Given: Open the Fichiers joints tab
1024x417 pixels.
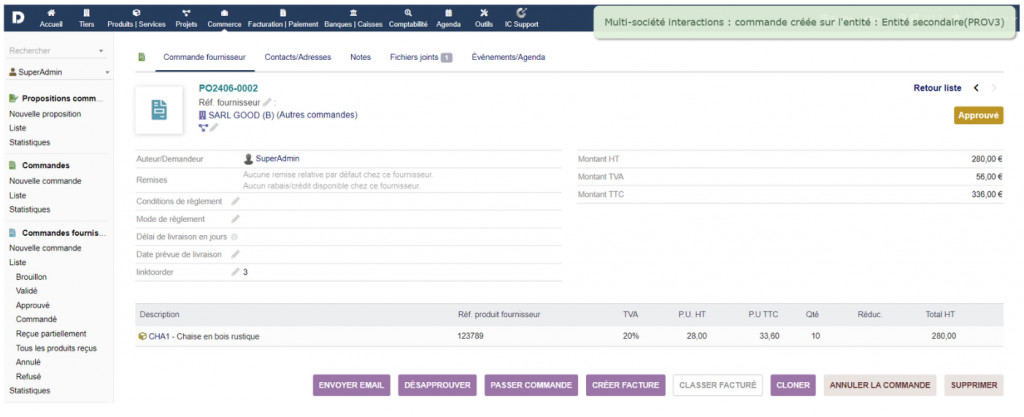Looking at the screenshot, I should [x=420, y=57].
